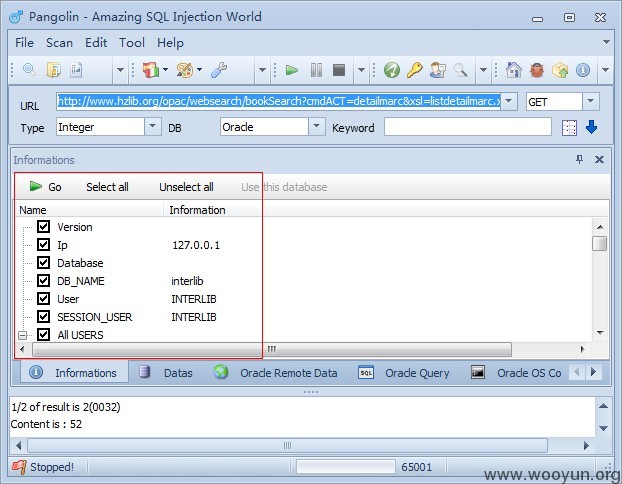This screenshot has width=622, height=484.
Task: Click the Stopped status flag icon
Action: pos(19,467)
